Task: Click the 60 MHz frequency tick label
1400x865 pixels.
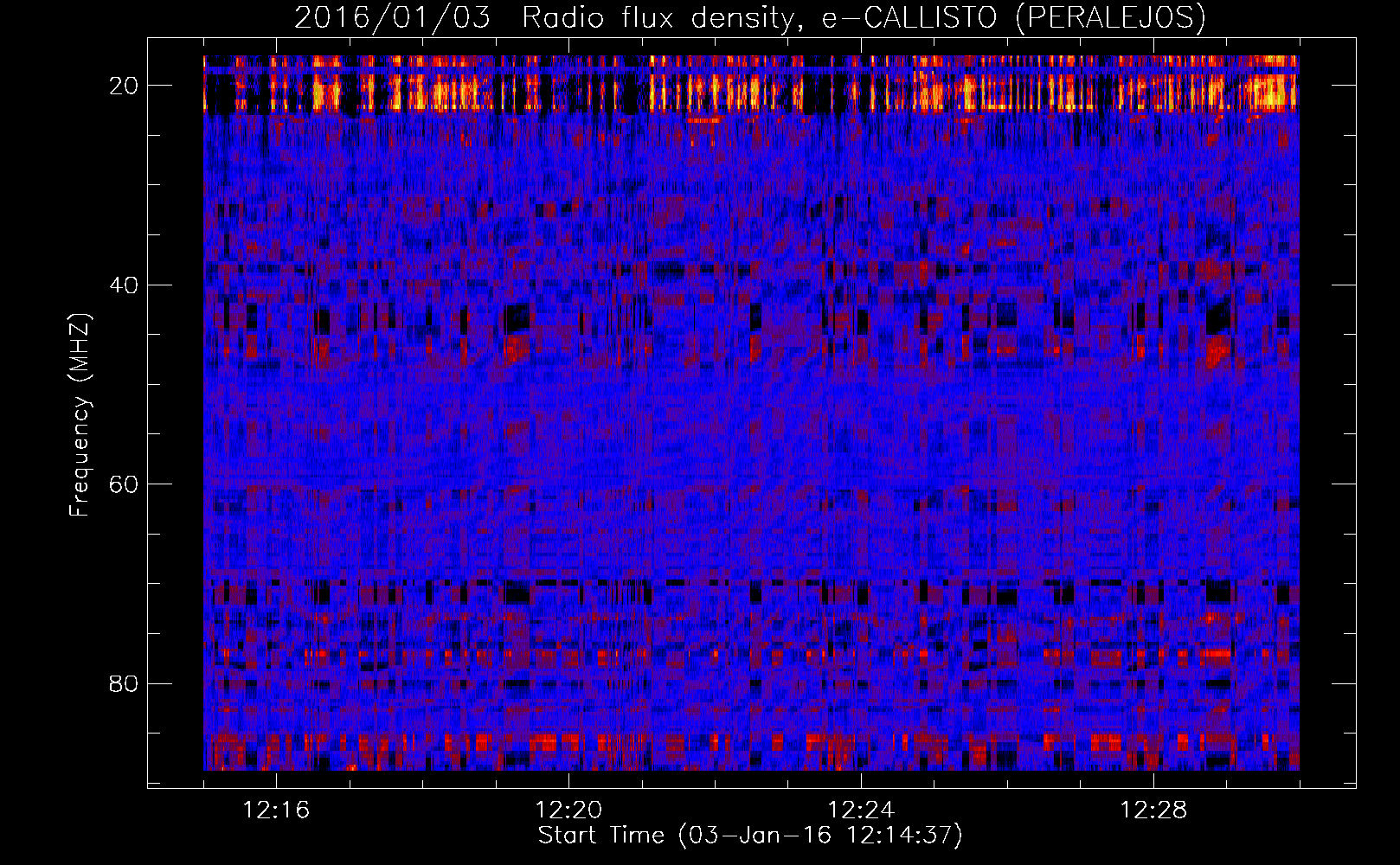Action: 124,484
